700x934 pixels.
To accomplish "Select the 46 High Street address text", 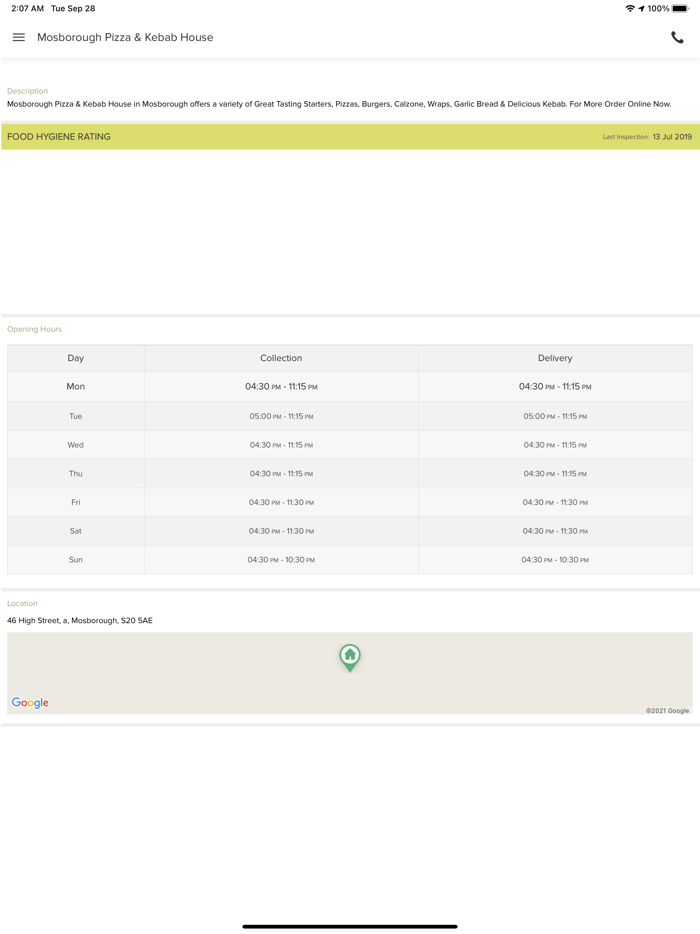I will click(80, 620).
